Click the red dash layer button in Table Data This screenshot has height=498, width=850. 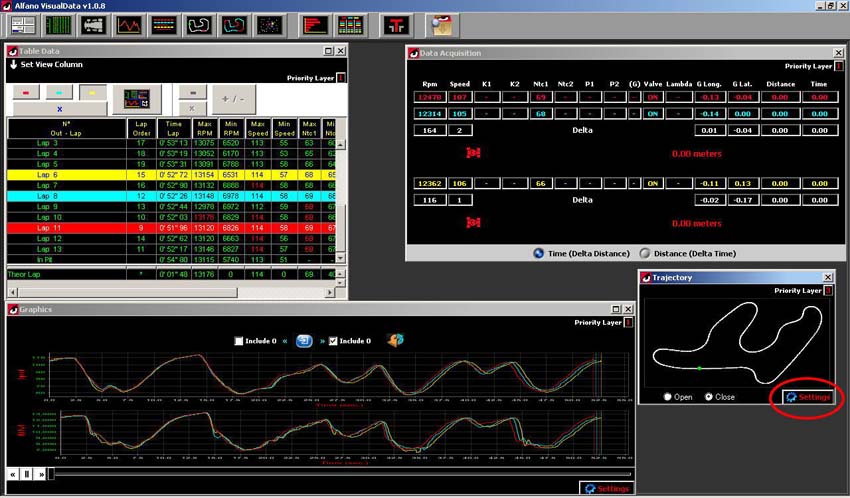pos(26,93)
